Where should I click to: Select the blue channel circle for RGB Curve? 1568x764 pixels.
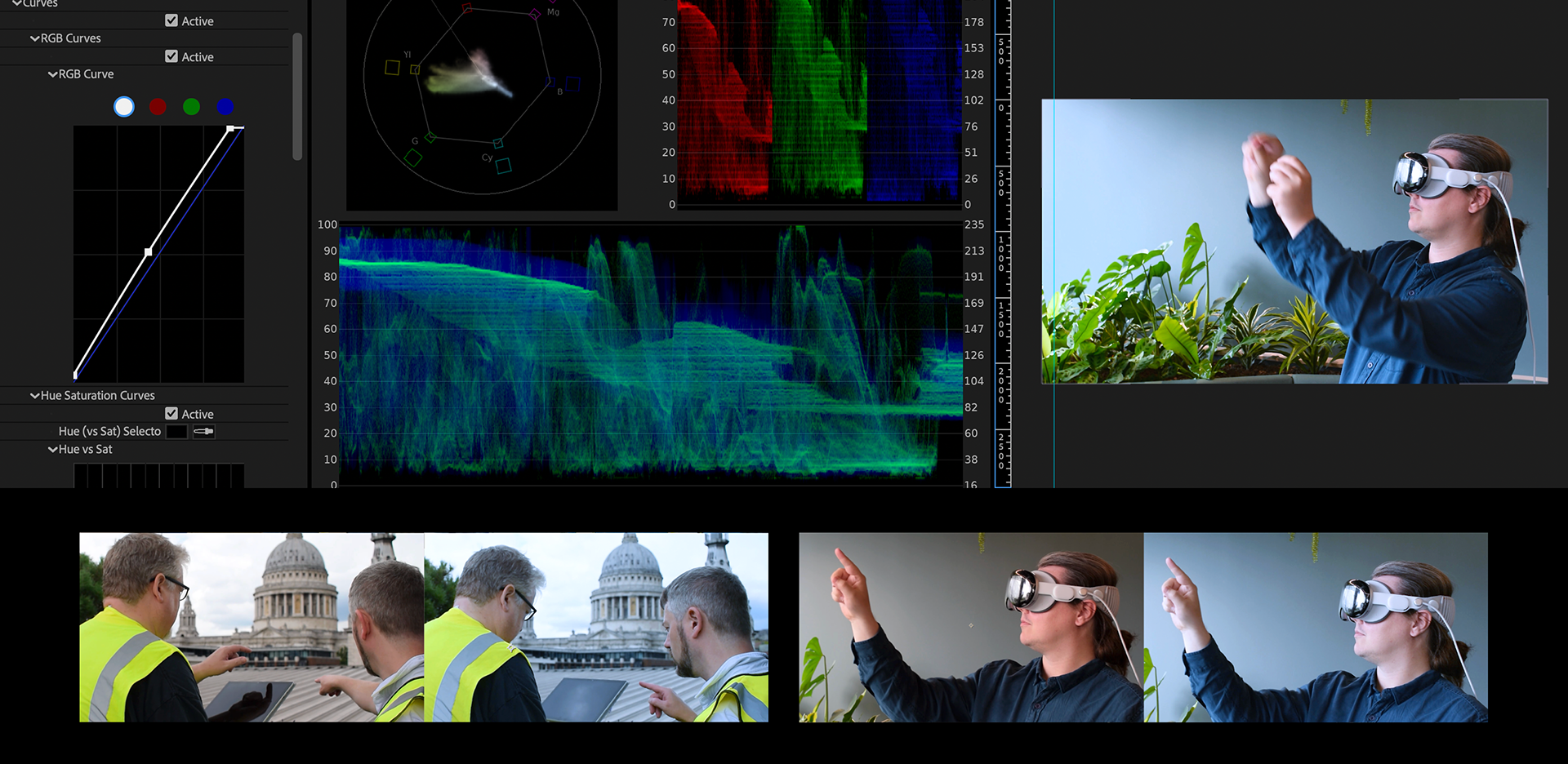pyautogui.click(x=225, y=106)
